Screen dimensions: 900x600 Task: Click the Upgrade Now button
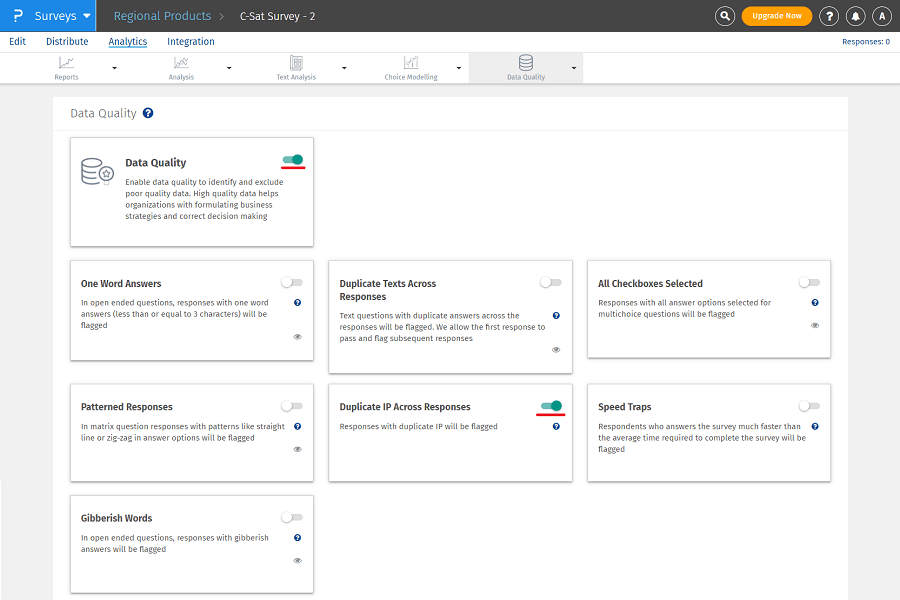pos(776,16)
